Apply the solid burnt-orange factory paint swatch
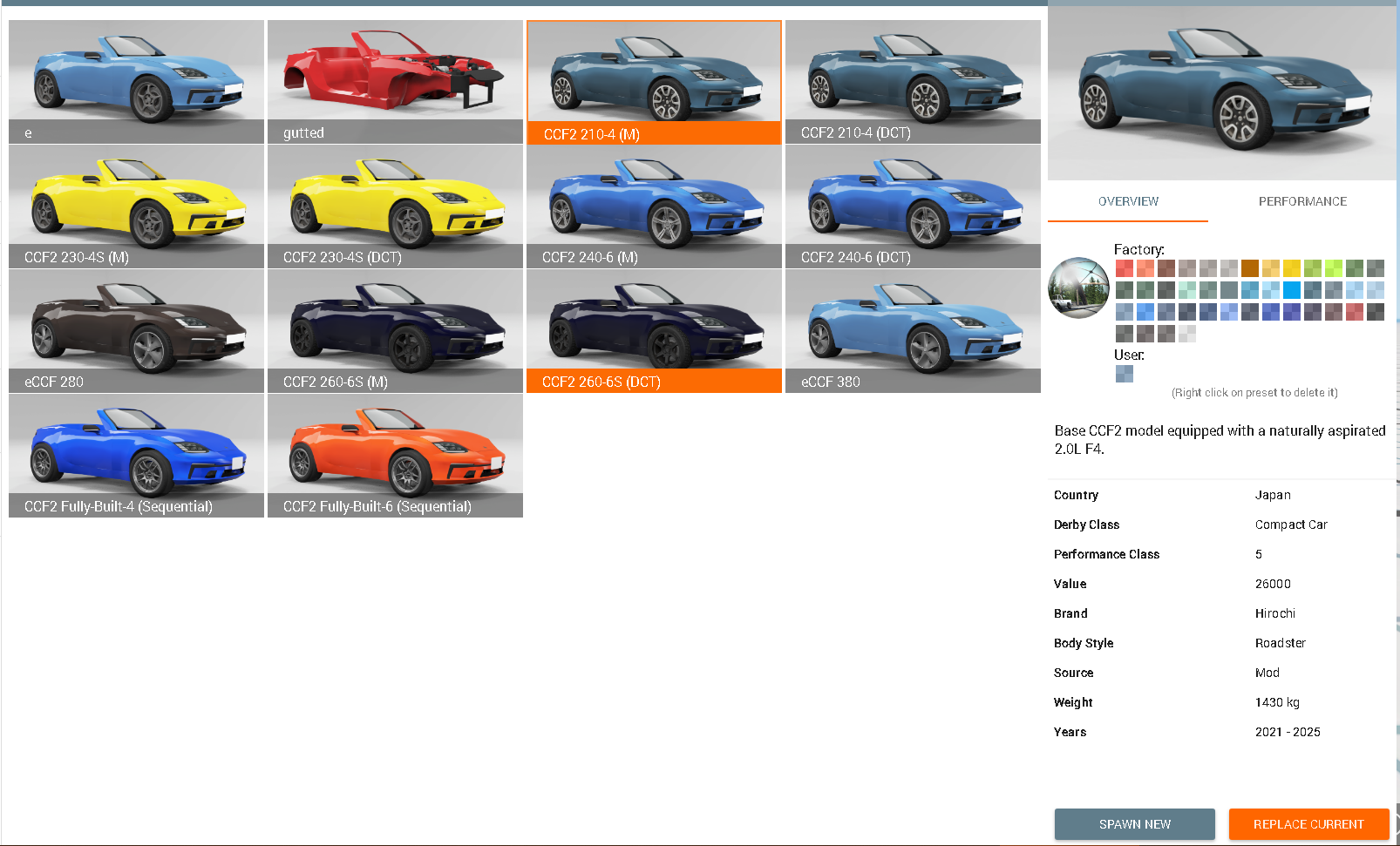The height and width of the screenshot is (846, 1400). click(1250, 268)
